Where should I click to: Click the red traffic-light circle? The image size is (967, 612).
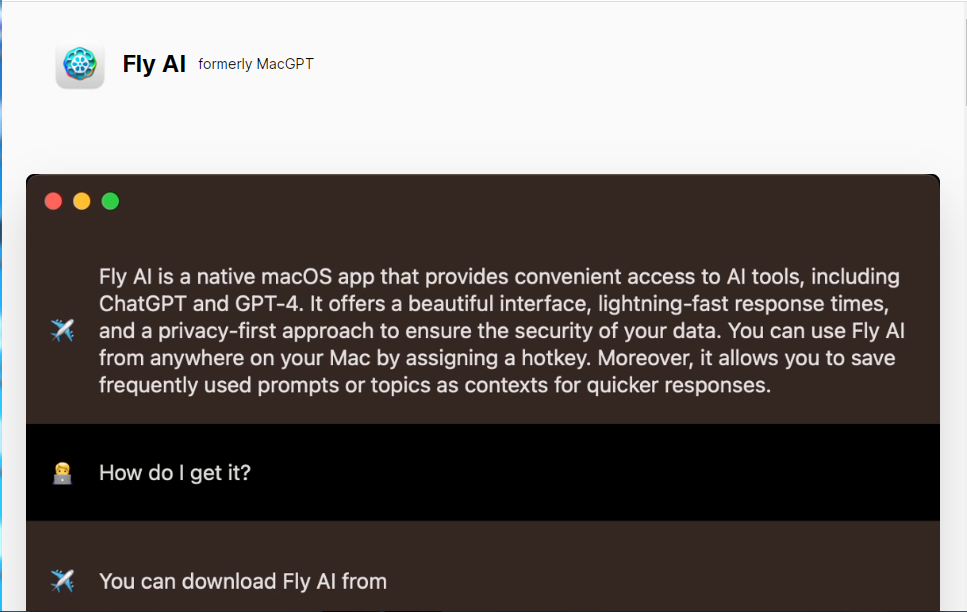(53, 201)
